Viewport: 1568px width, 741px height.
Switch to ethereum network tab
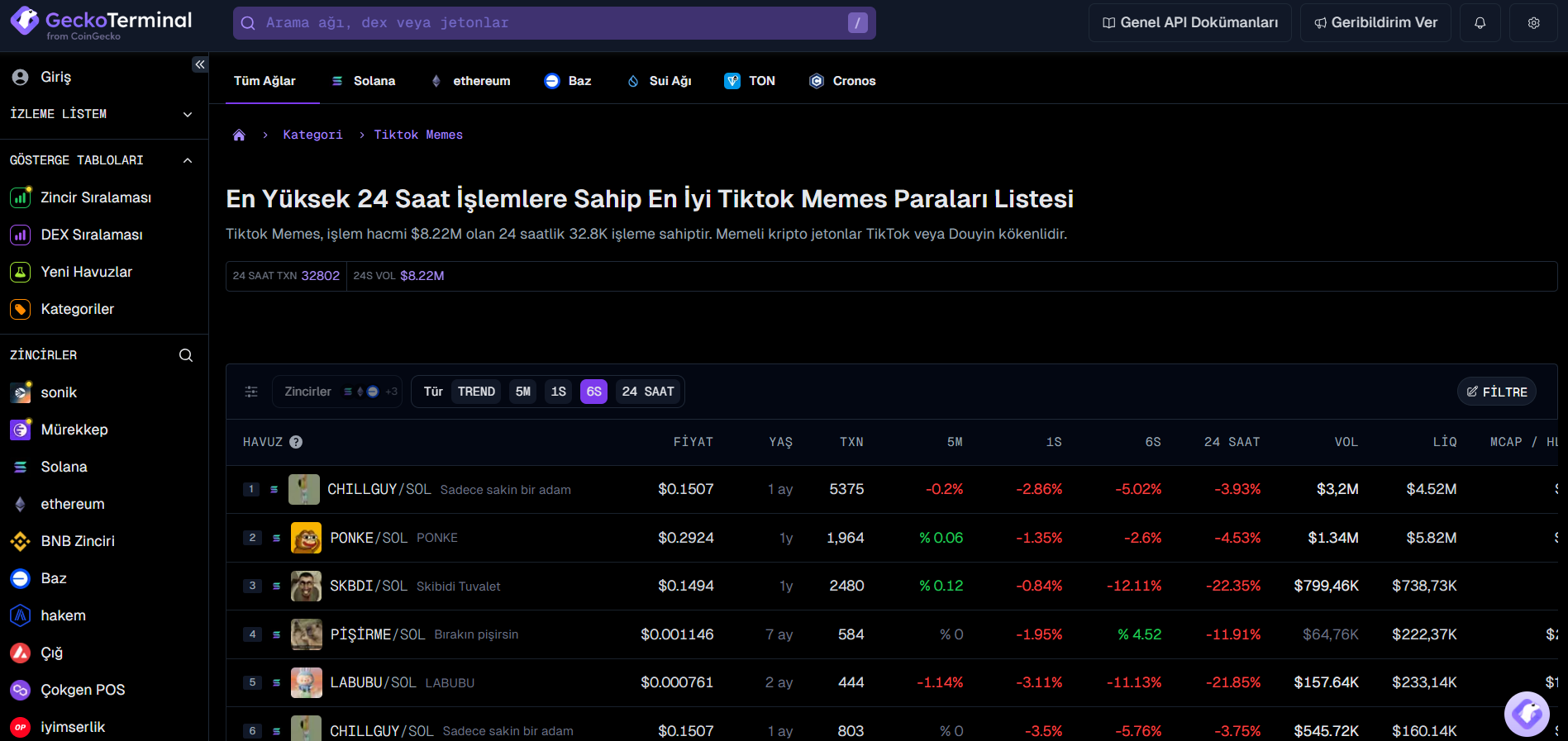click(x=470, y=81)
